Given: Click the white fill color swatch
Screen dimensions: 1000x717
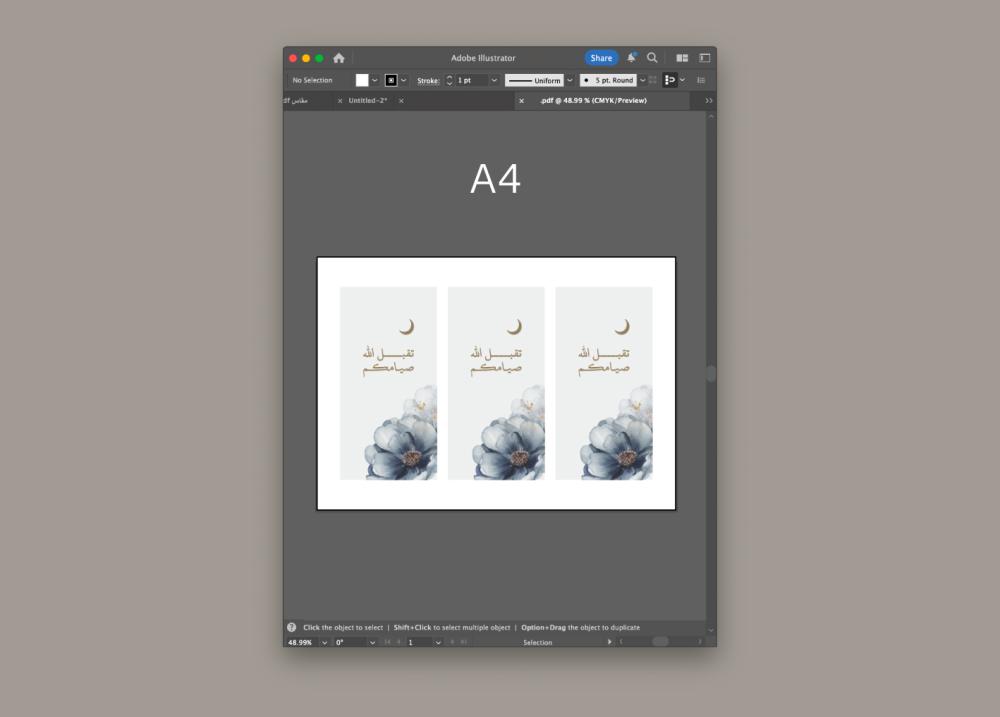Looking at the screenshot, I should coord(362,80).
